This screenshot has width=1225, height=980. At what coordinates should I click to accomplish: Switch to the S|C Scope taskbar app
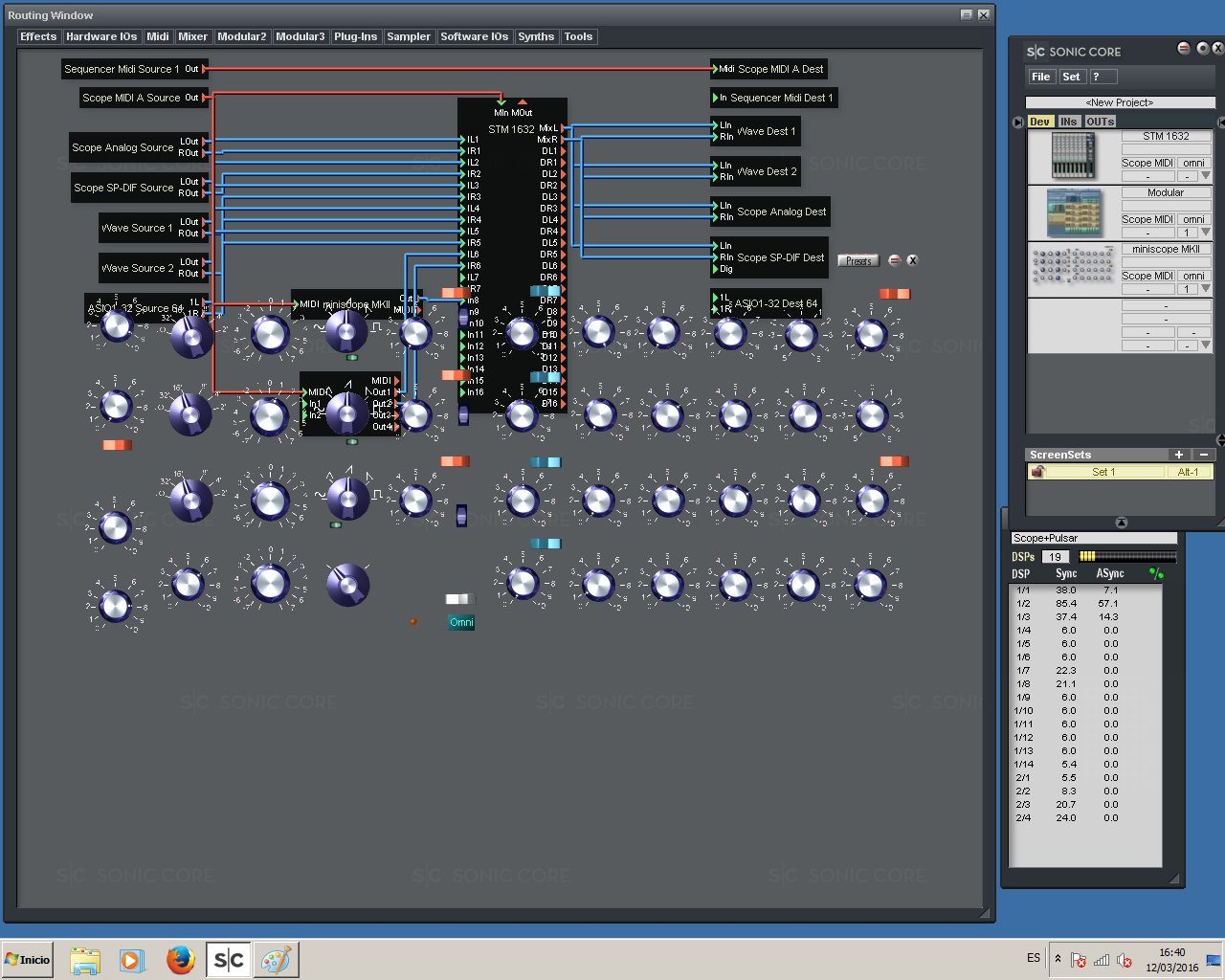(229, 960)
